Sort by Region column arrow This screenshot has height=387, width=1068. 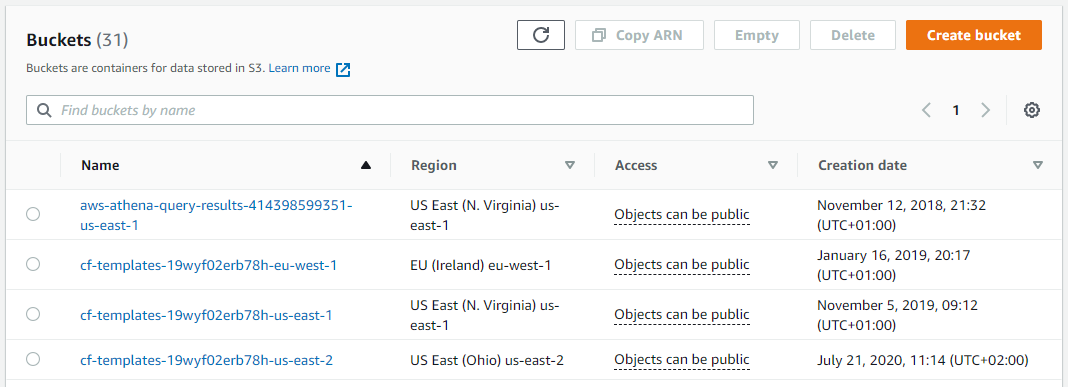570,165
